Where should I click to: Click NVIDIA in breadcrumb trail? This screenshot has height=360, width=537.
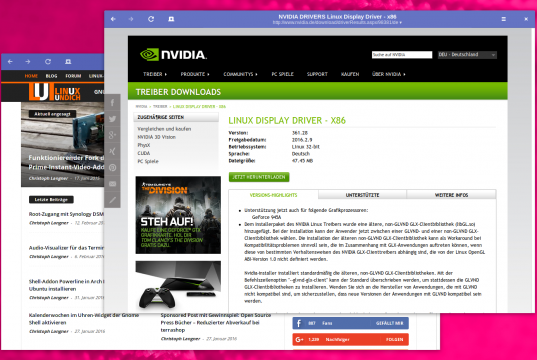coord(141,107)
